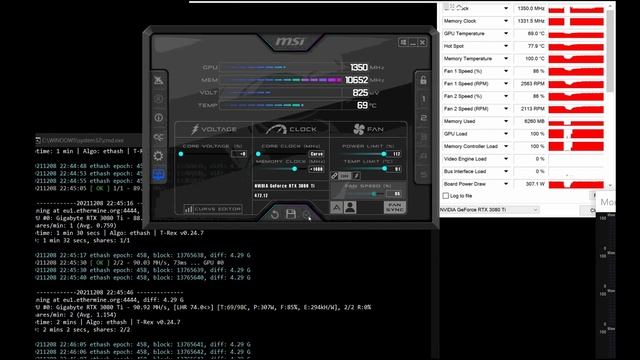640x360 pixels.
Task: Click the power limit slider handle
Action: pos(384,154)
